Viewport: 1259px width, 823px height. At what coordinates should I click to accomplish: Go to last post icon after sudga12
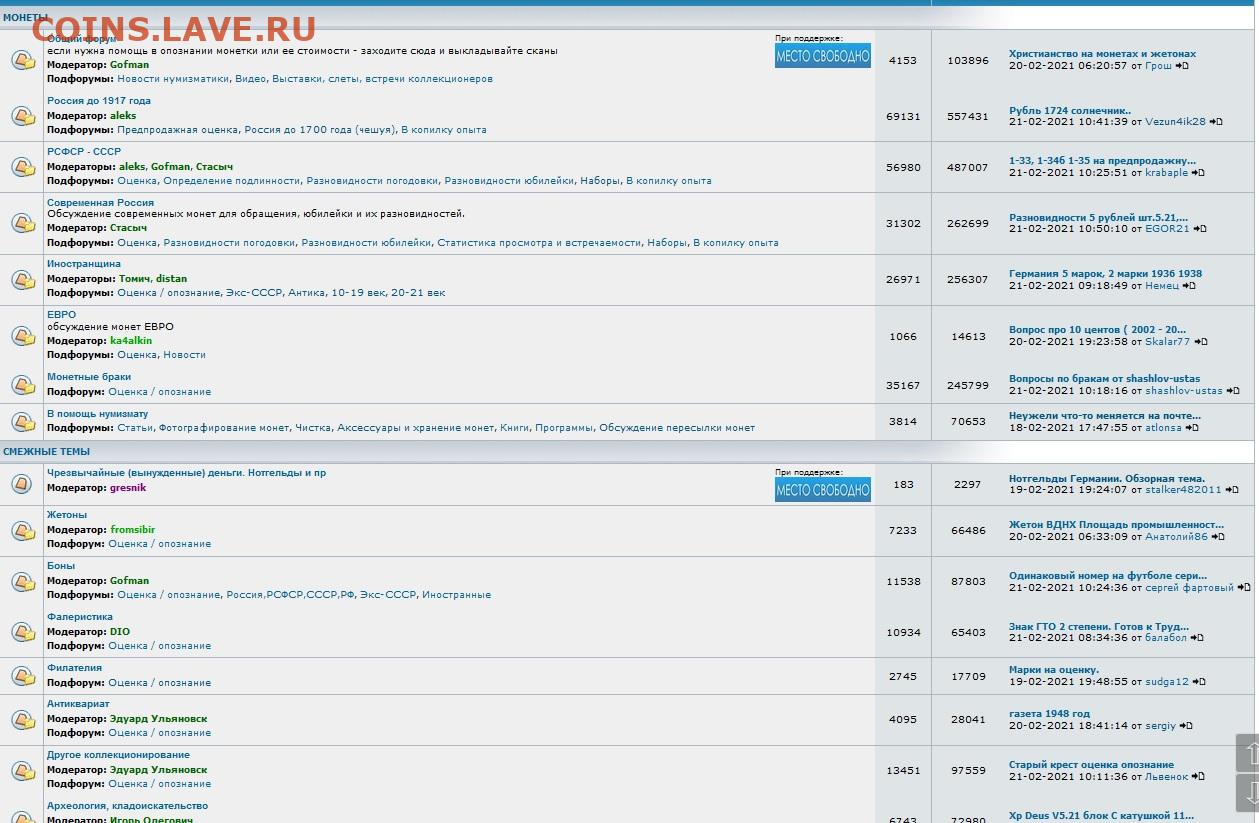[1199, 682]
